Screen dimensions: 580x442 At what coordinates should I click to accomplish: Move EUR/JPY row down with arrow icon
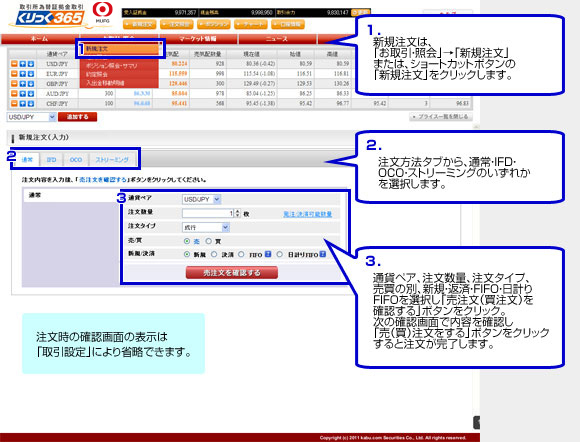tap(31, 74)
